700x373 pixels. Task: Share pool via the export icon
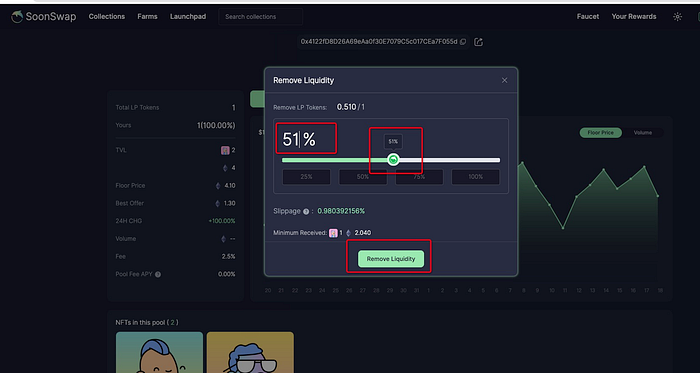479,42
